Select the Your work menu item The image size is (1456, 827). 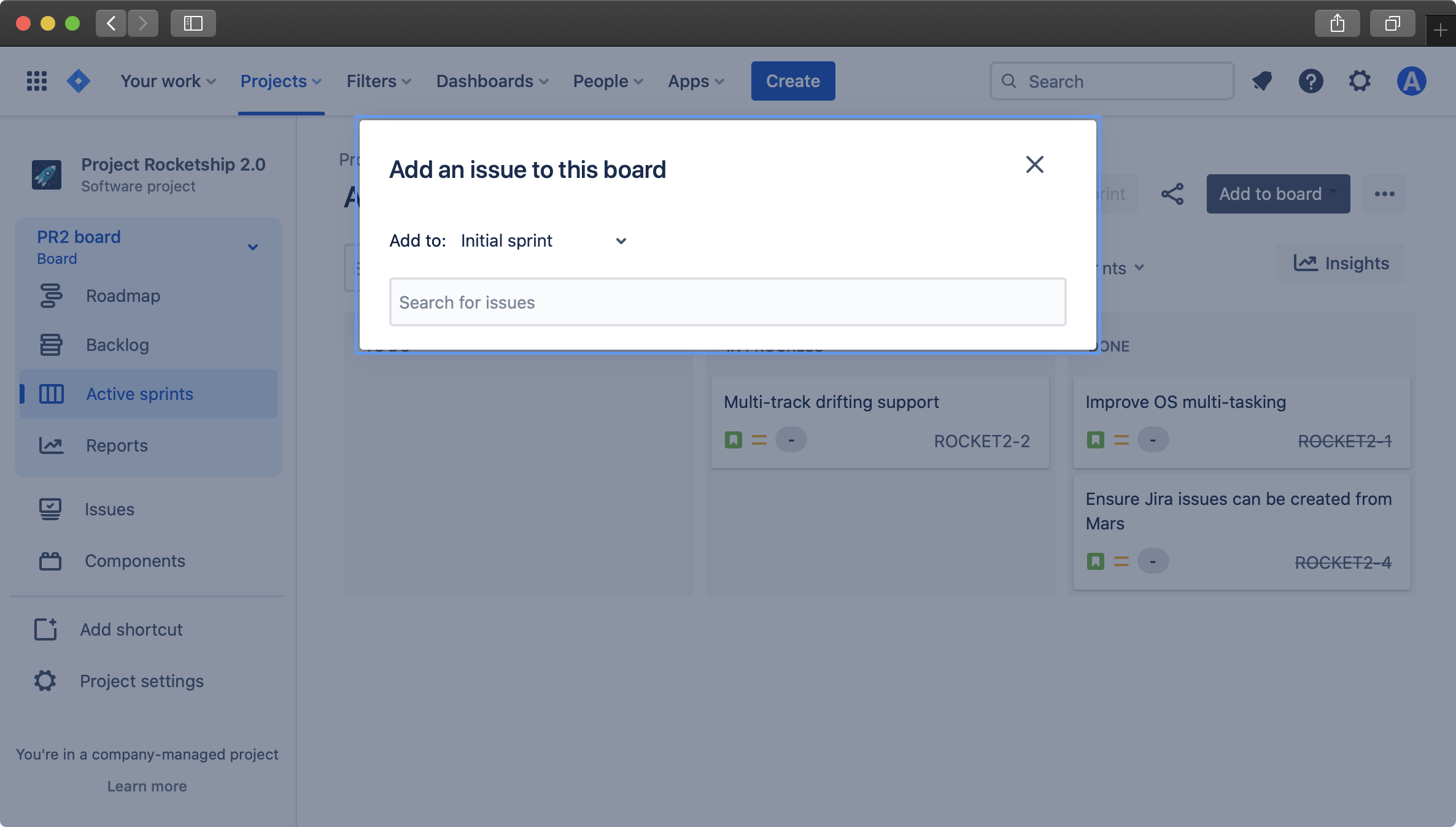[x=165, y=81]
